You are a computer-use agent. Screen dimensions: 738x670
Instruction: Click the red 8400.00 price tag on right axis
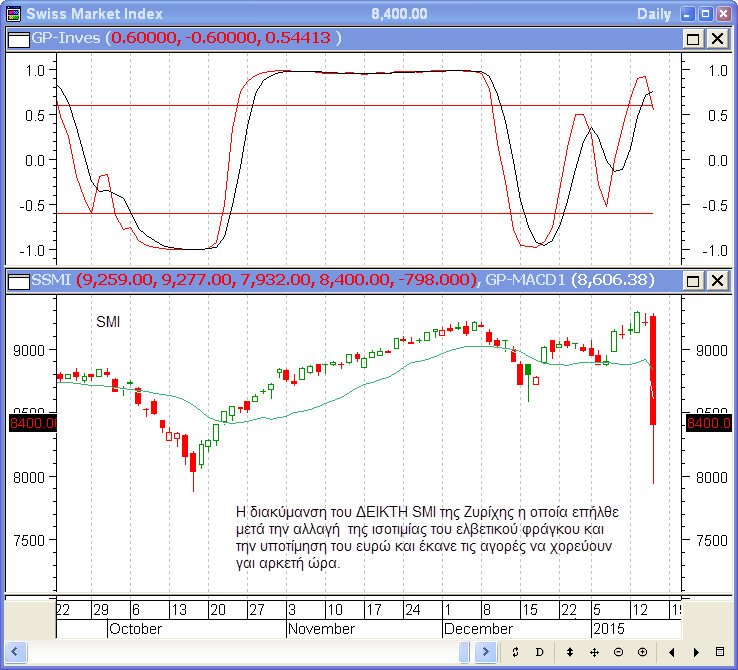pos(708,423)
